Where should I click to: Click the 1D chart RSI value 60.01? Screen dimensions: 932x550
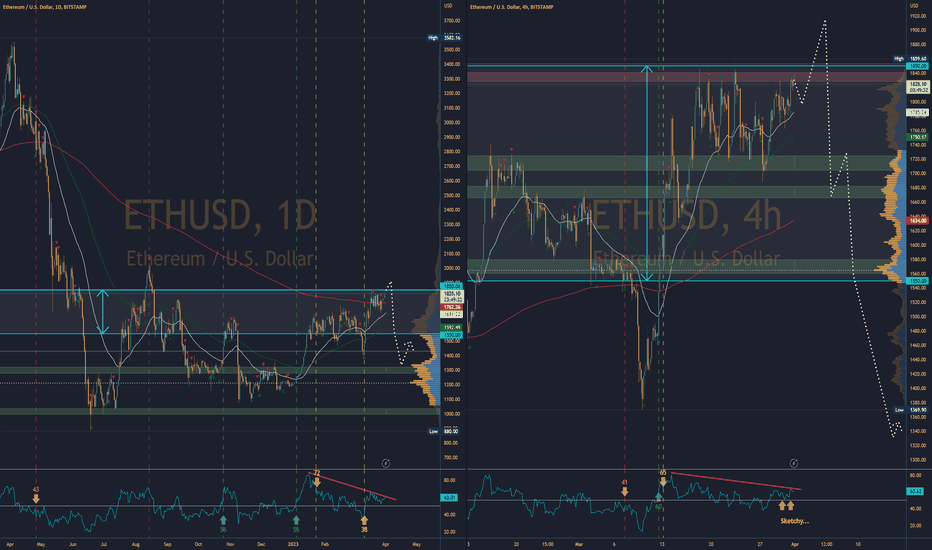[449, 498]
